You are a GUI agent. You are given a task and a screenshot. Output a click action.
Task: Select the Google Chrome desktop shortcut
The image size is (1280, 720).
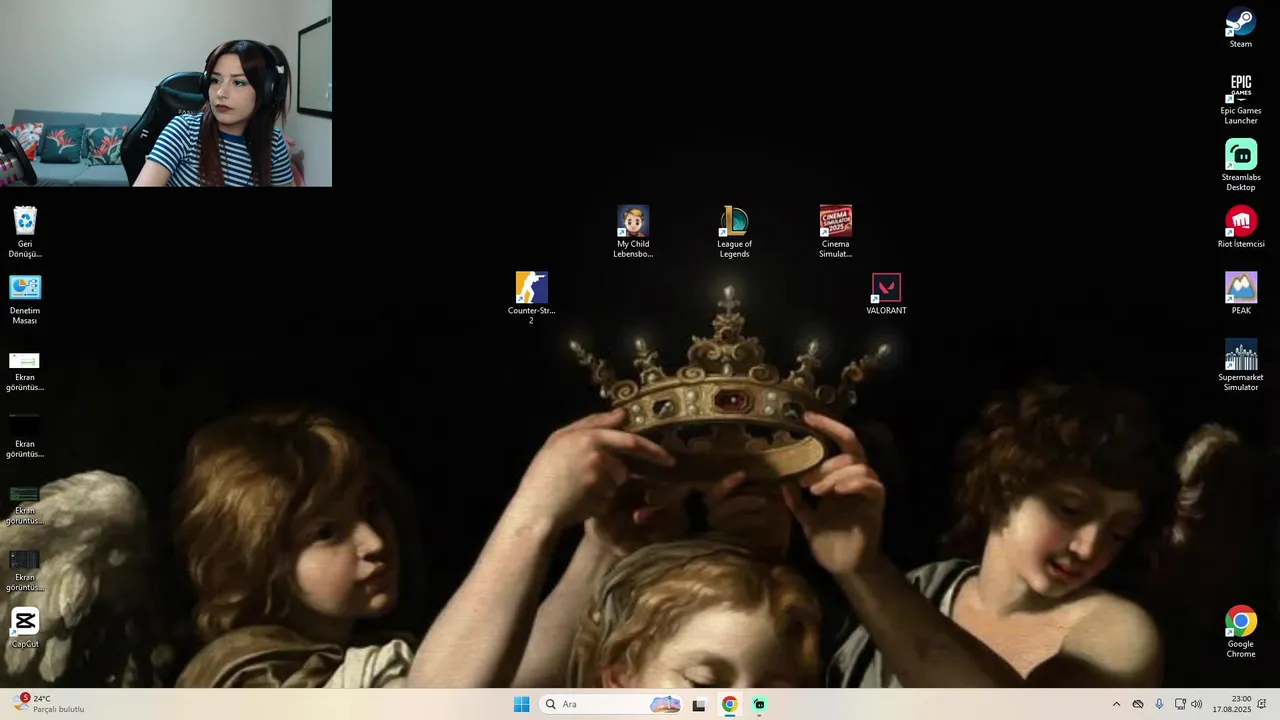pos(1241,632)
